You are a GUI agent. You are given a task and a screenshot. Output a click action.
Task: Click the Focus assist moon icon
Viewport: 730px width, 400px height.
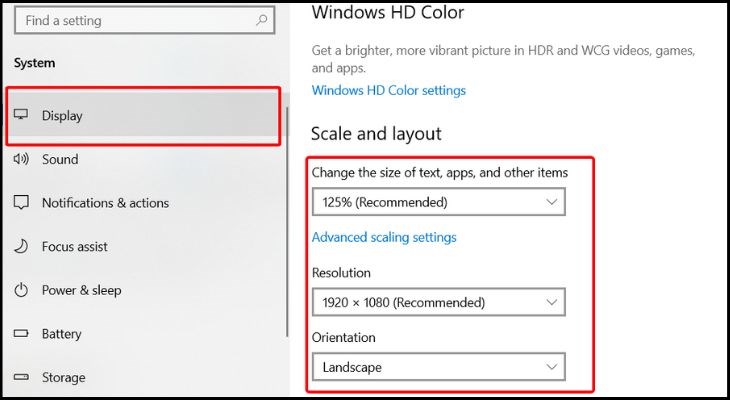coord(21,246)
